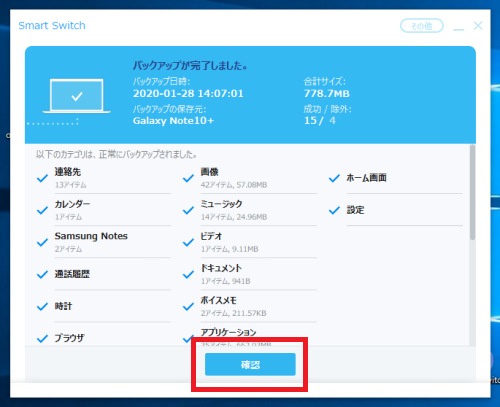This screenshot has height=407, width=500.
Task: Click the 1アイテム, 941B documents detail
Action: pos(226,281)
